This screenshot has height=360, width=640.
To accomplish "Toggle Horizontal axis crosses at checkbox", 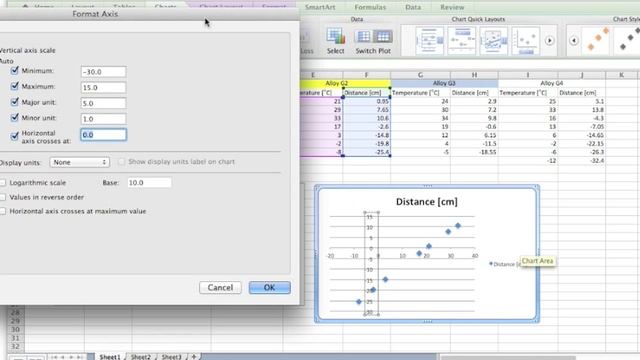I will [x=15, y=136].
